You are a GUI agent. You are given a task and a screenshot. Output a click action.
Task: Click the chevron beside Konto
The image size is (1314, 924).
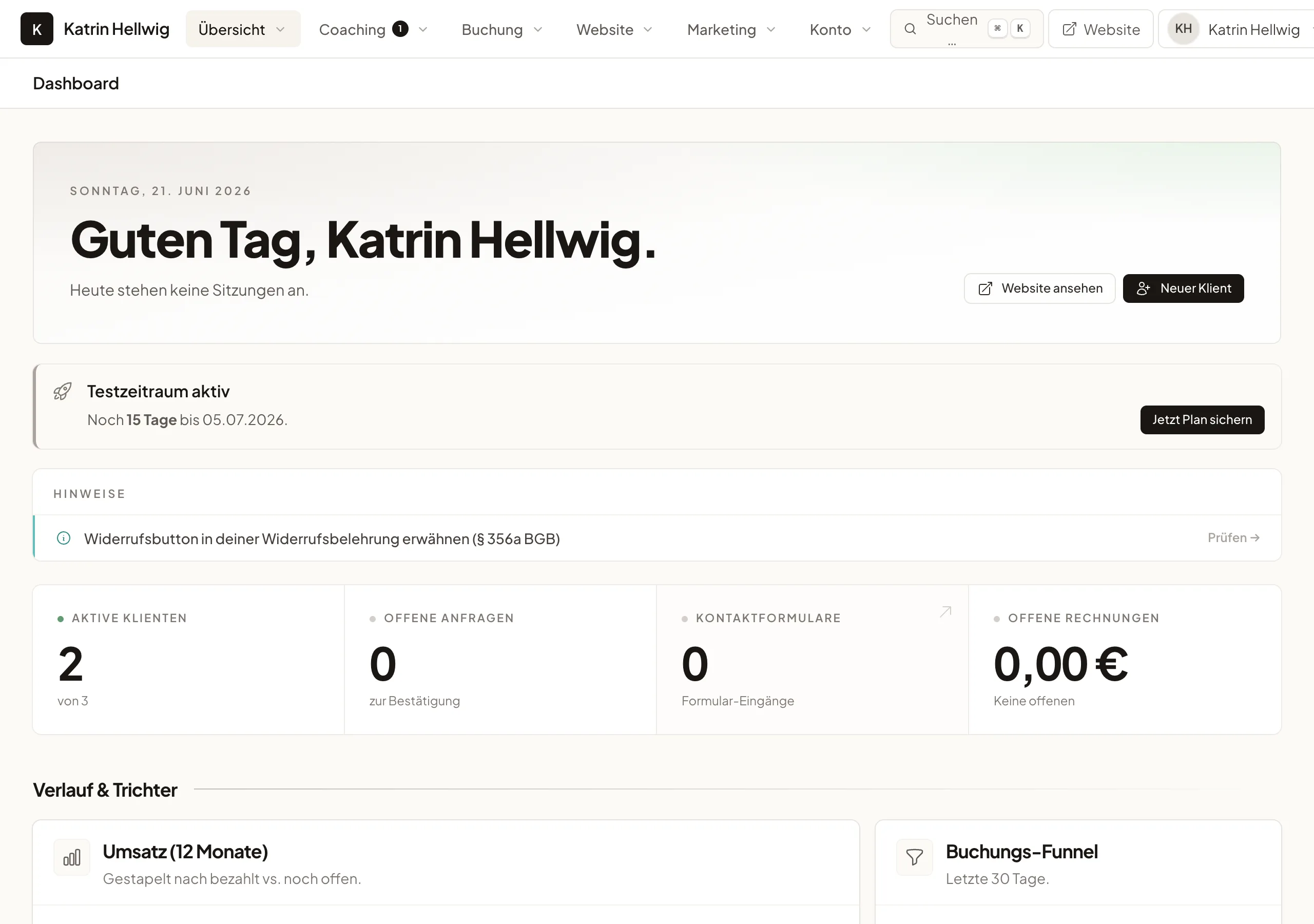(x=866, y=29)
